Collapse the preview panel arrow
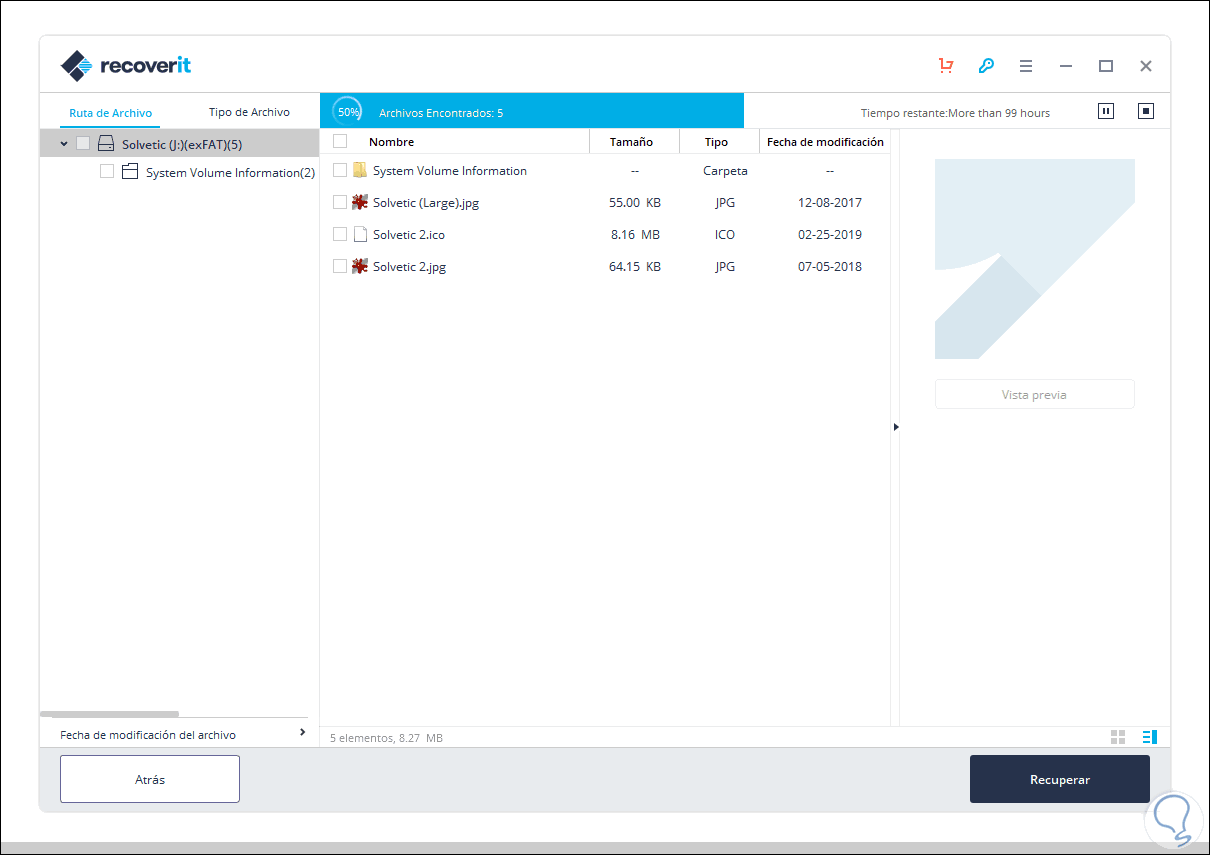 click(x=896, y=427)
